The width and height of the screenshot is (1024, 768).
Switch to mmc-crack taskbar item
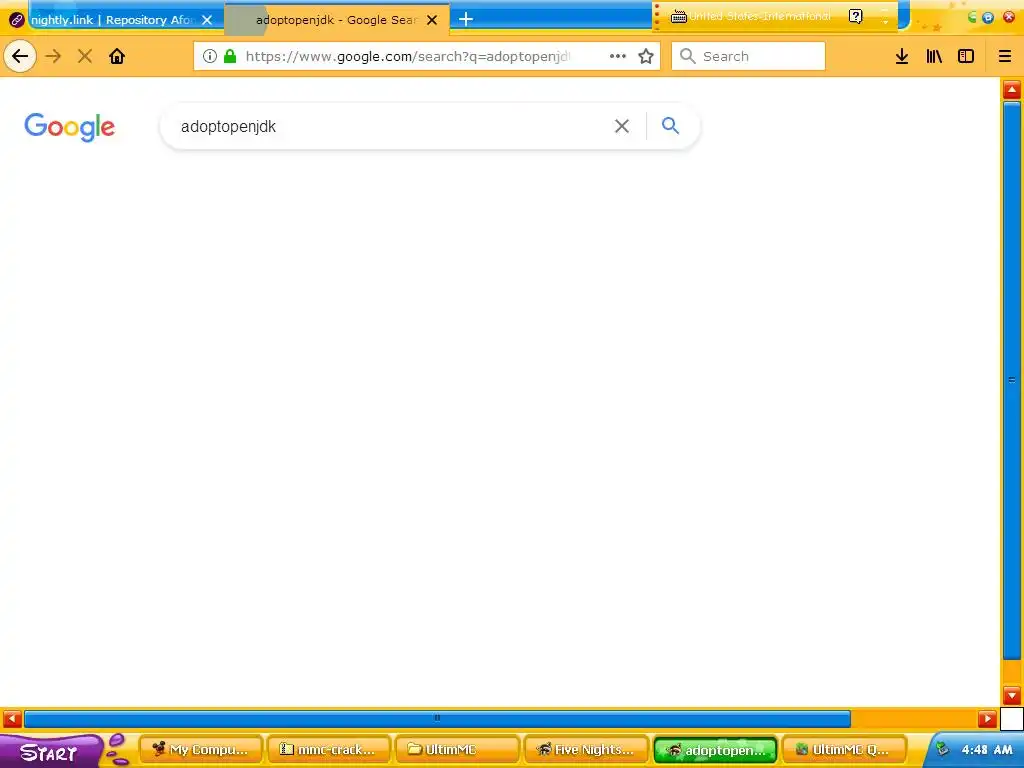[329, 750]
